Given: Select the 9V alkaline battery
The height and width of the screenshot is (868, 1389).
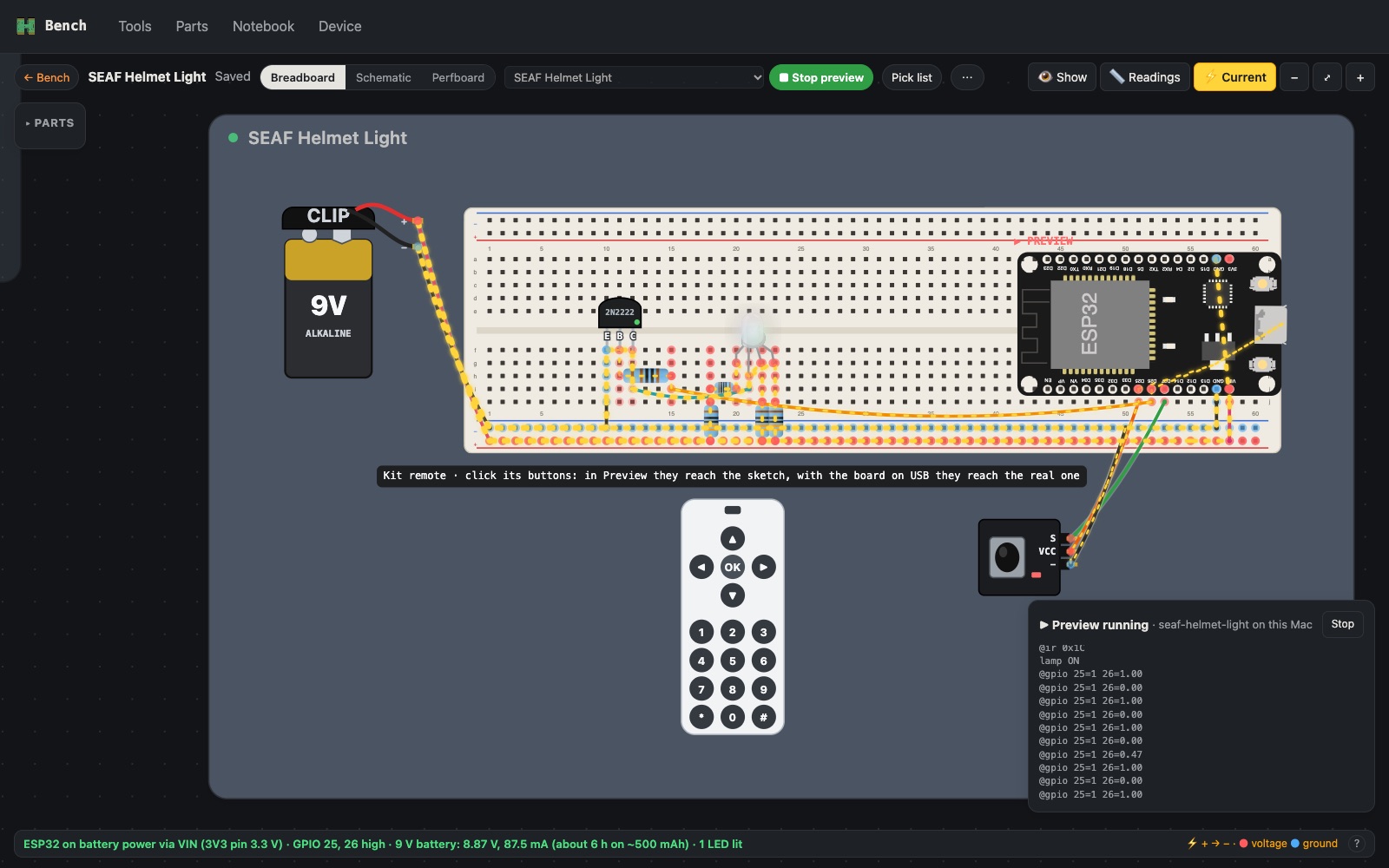Looking at the screenshot, I should coord(328,308).
